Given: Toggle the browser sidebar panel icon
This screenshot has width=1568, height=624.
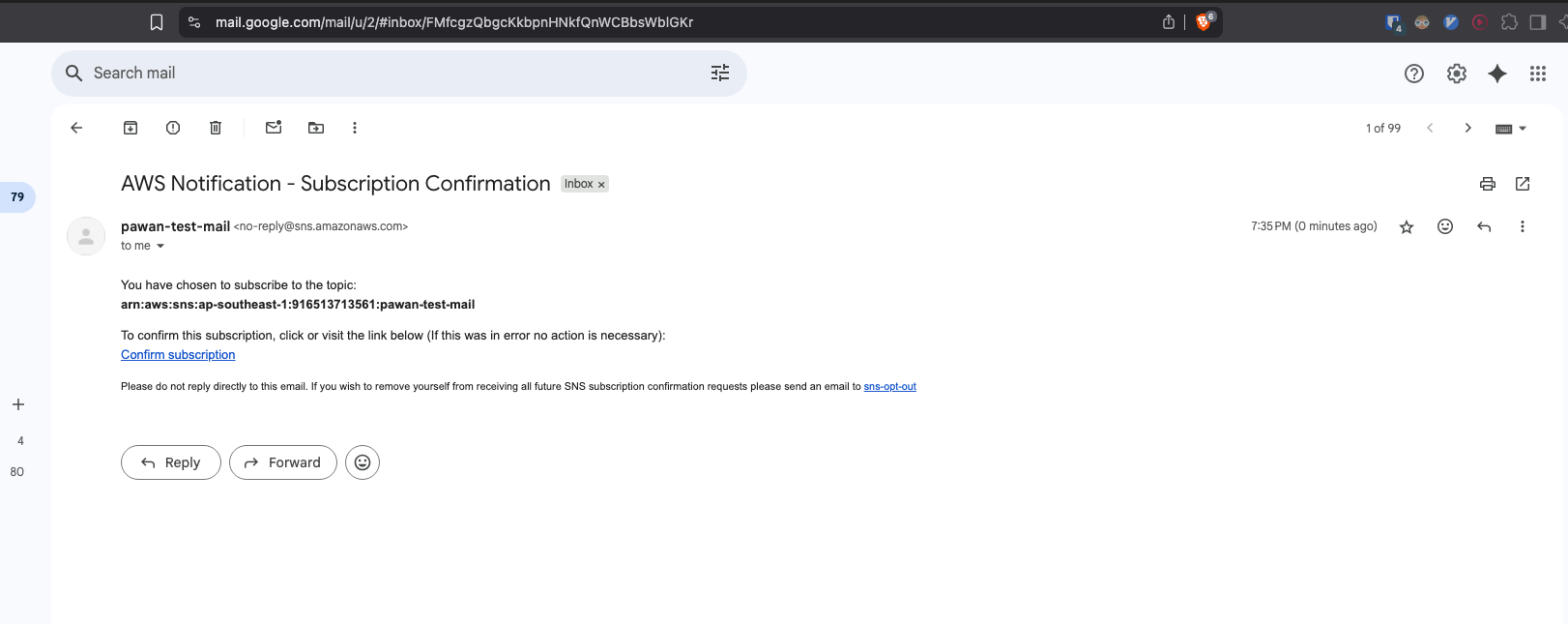Looking at the screenshot, I should [x=1538, y=22].
